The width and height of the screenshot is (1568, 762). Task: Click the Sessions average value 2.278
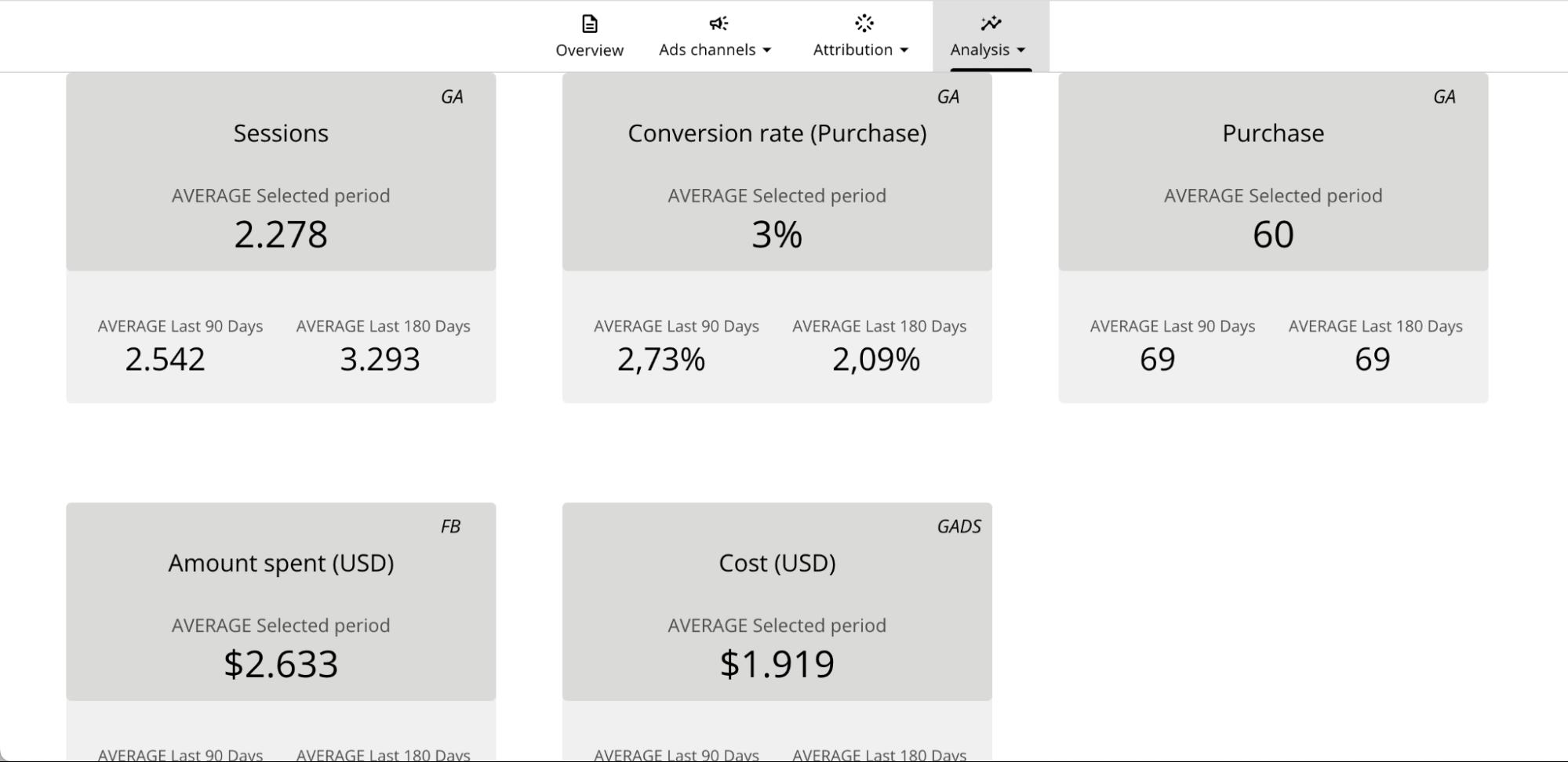click(x=281, y=234)
